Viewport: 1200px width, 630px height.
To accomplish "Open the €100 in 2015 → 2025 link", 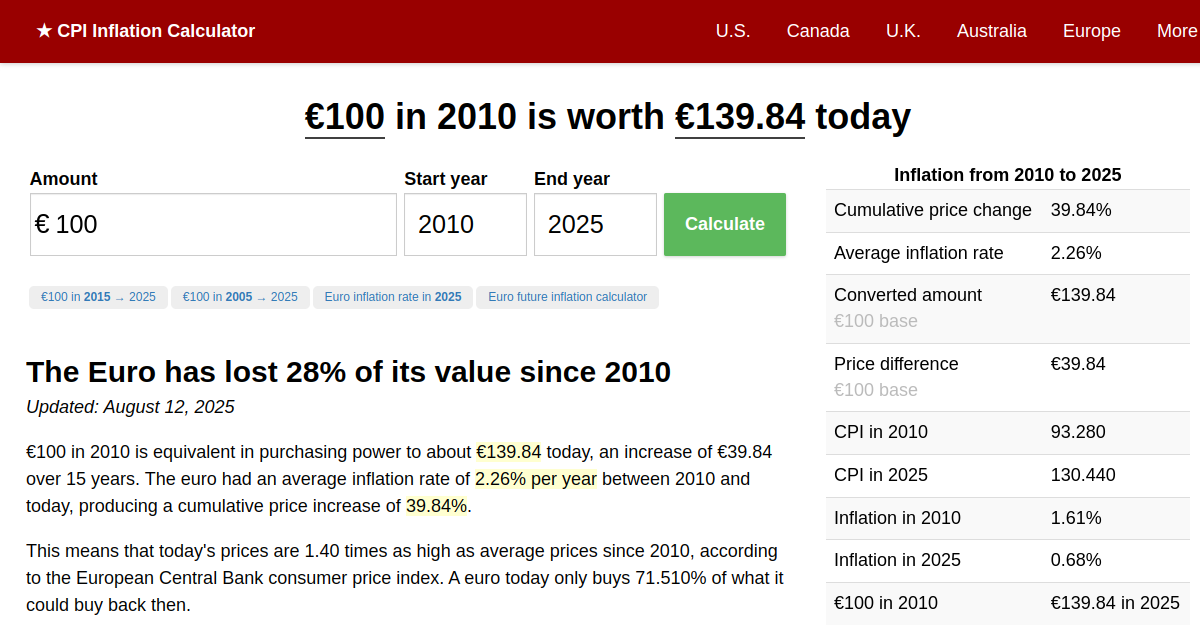I will point(98,297).
